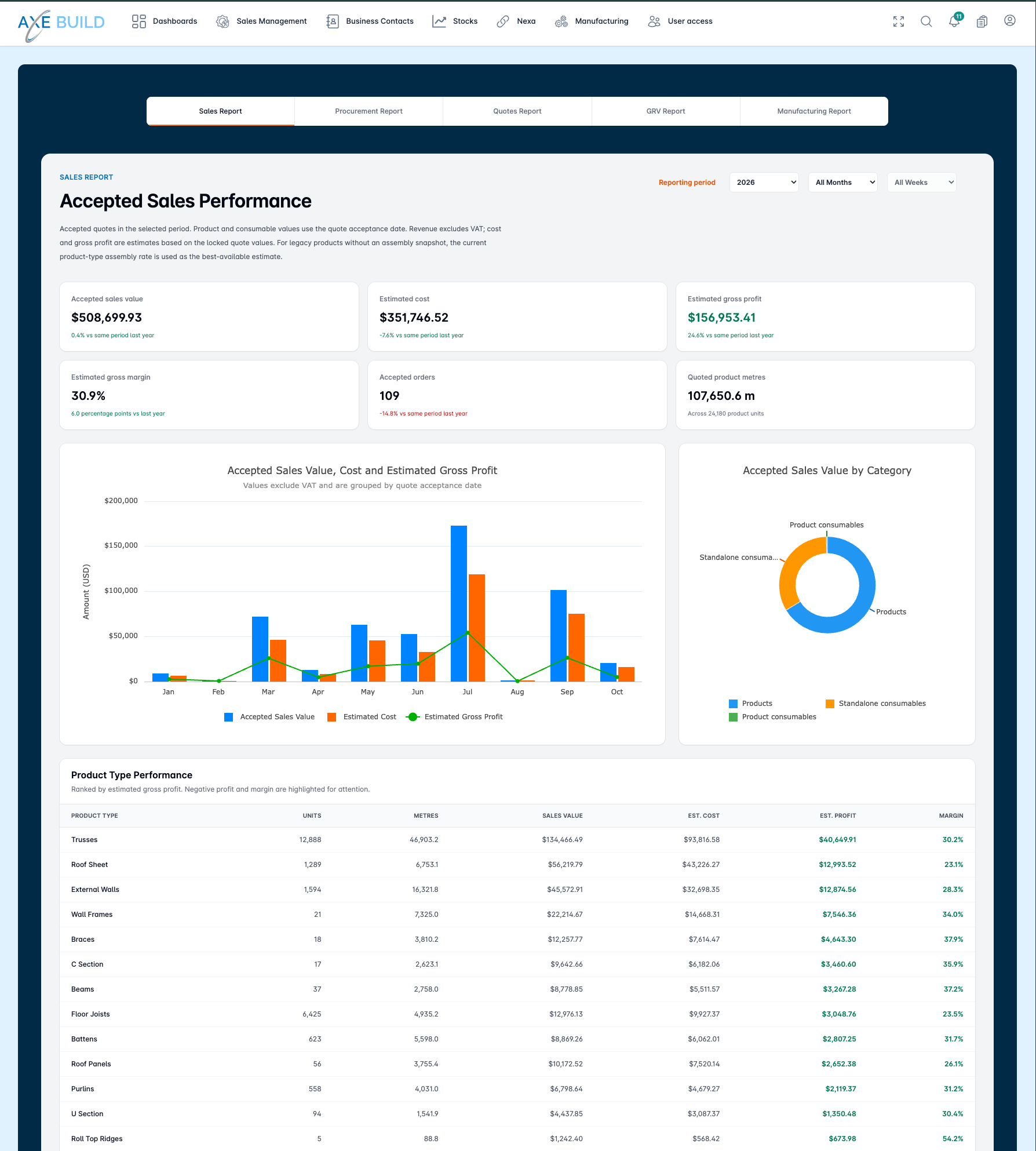
Task: Toggle Estimated Cost legend series
Action: click(362, 717)
